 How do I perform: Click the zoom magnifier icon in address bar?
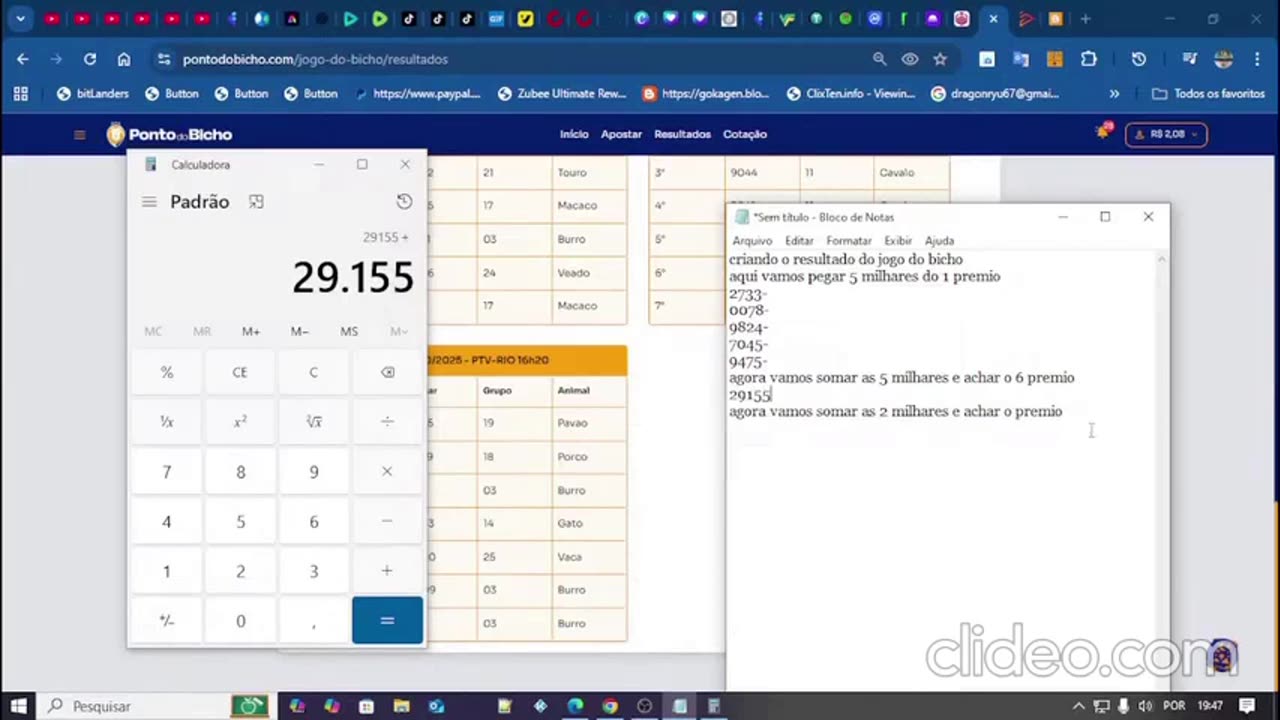pyautogui.click(x=879, y=59)
